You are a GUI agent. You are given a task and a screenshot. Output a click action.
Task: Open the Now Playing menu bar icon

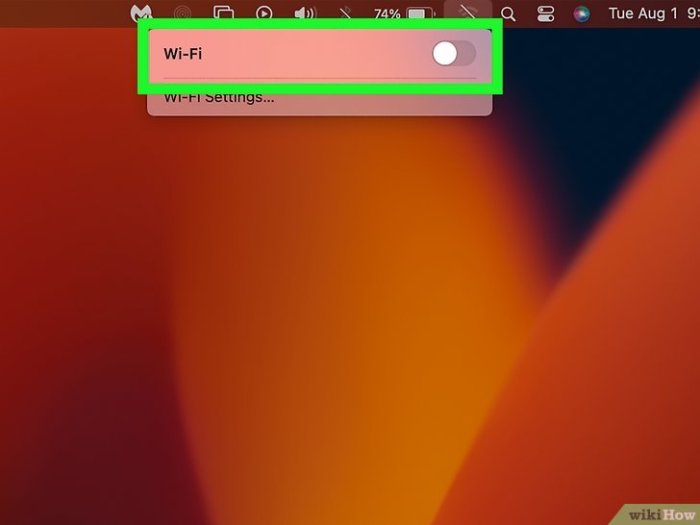pos(264,14)
